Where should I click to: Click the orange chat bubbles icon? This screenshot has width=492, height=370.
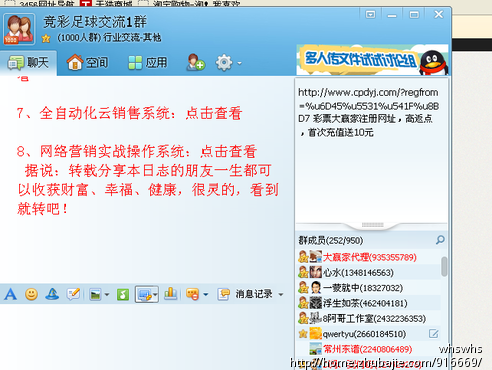pyautogui.click(x=193, y=294)
